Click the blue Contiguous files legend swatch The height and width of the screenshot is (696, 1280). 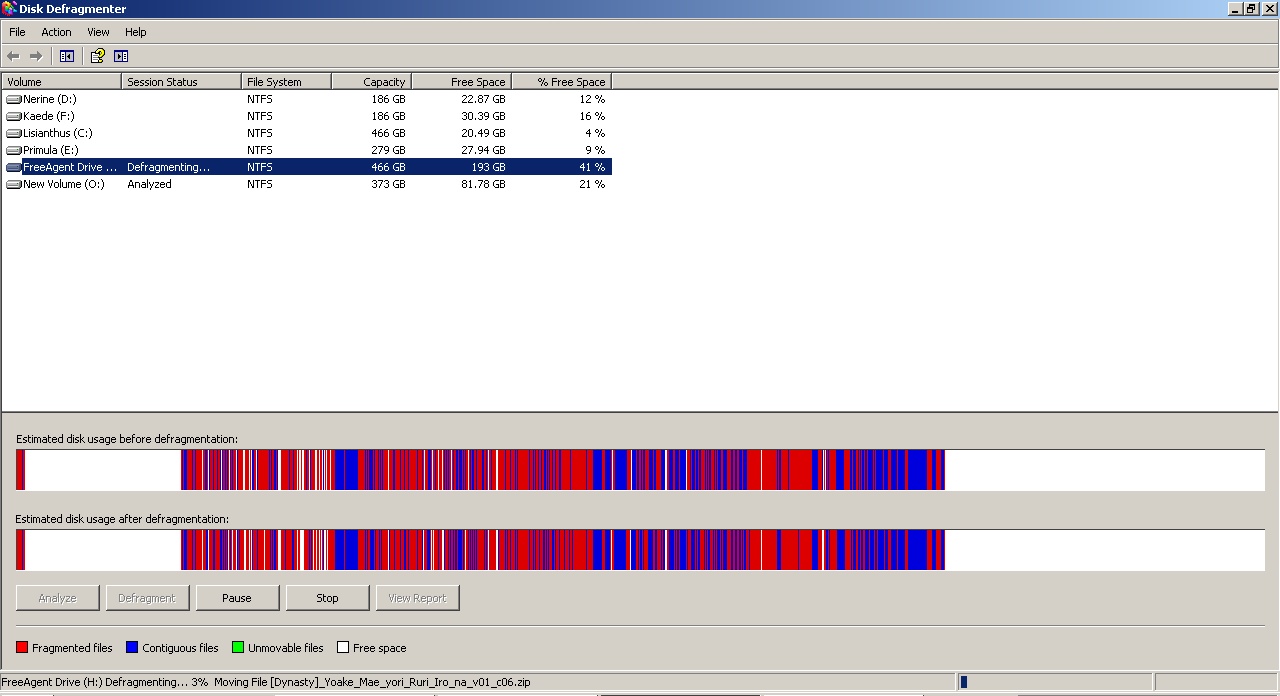click(132, 648)
